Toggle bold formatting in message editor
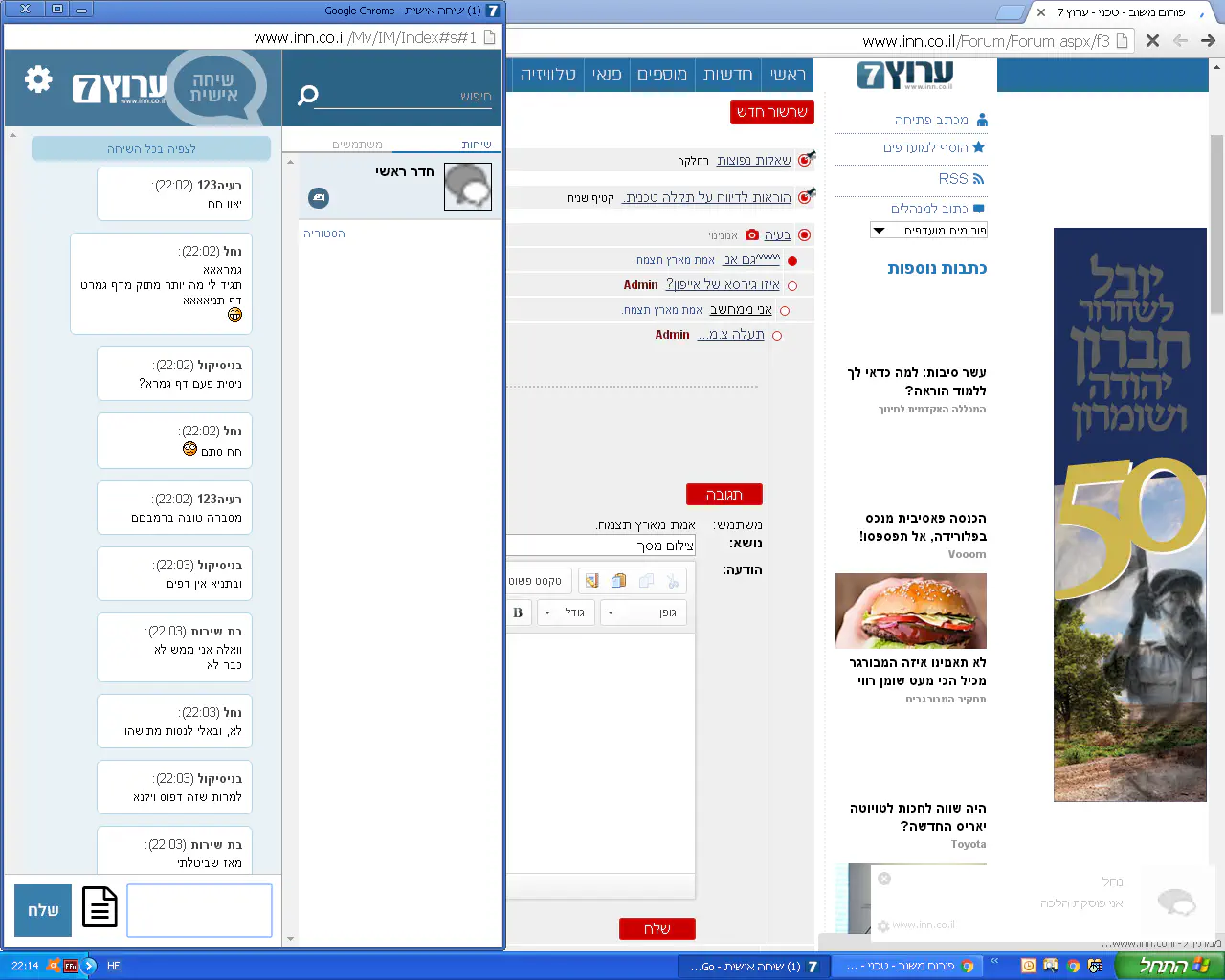1225x980 pixels. tap(518, 612)
